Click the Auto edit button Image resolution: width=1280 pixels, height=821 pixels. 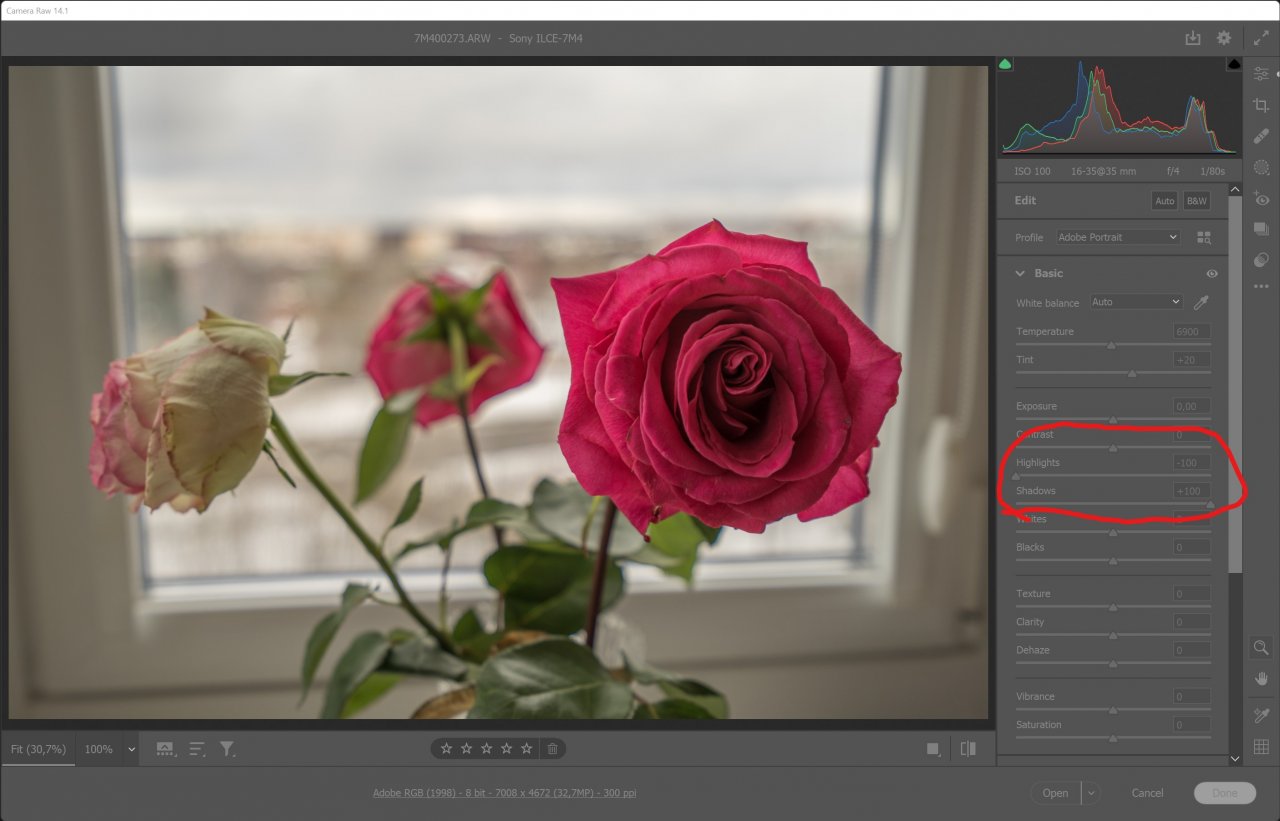point(1165,201)
